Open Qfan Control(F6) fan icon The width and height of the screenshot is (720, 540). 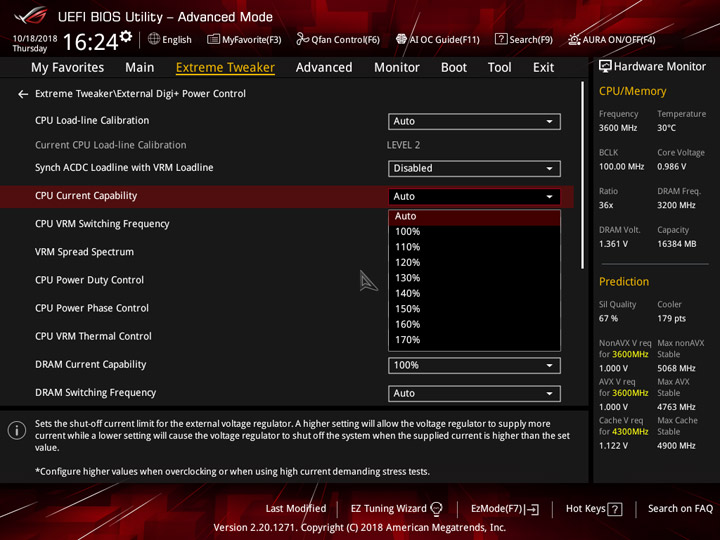[302, 39]
